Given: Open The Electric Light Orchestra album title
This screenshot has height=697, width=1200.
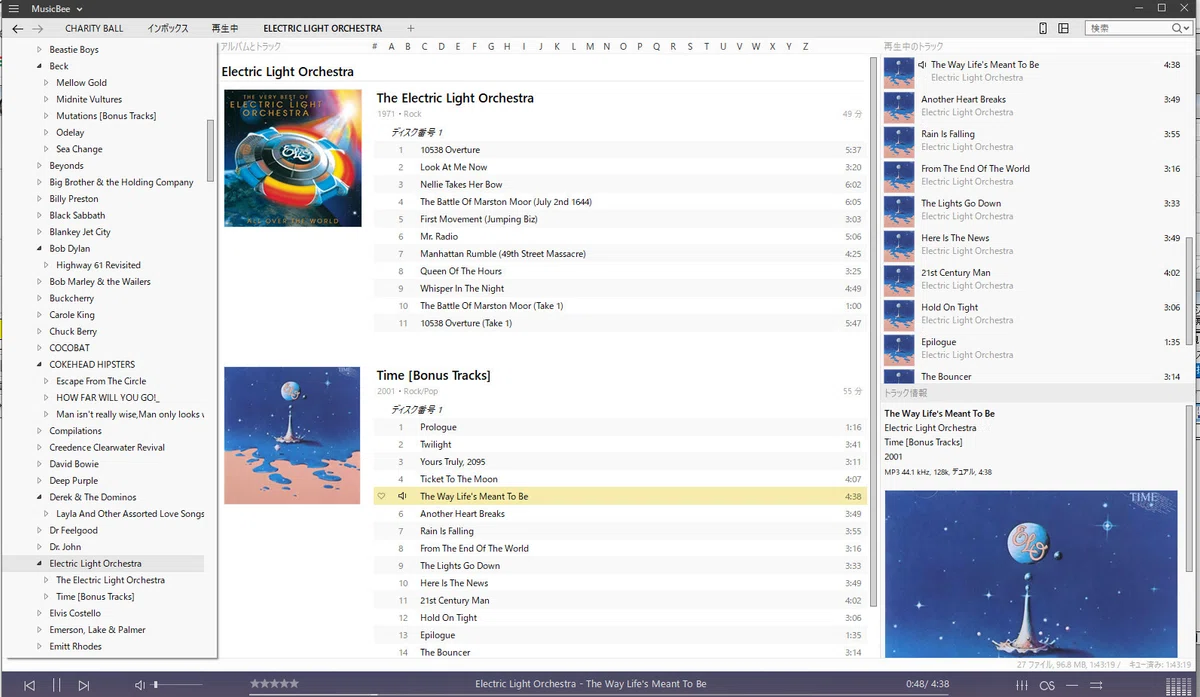Looking at the screenshot, I should (455, 98).
